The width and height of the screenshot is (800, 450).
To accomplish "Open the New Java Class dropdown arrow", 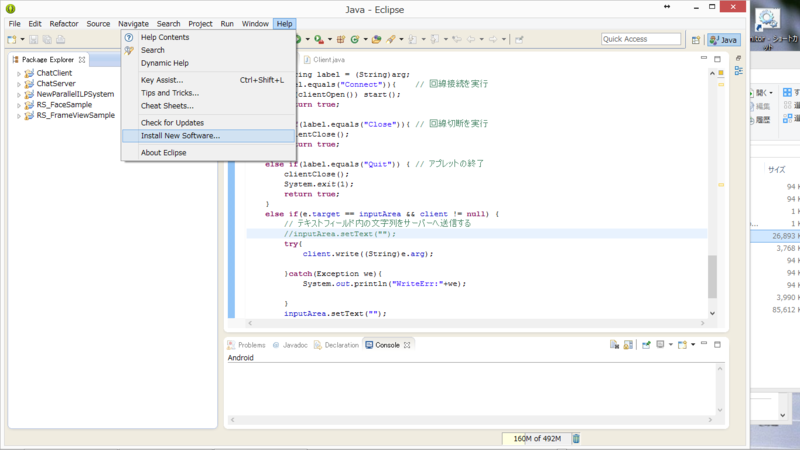I will tap(365, 39).
